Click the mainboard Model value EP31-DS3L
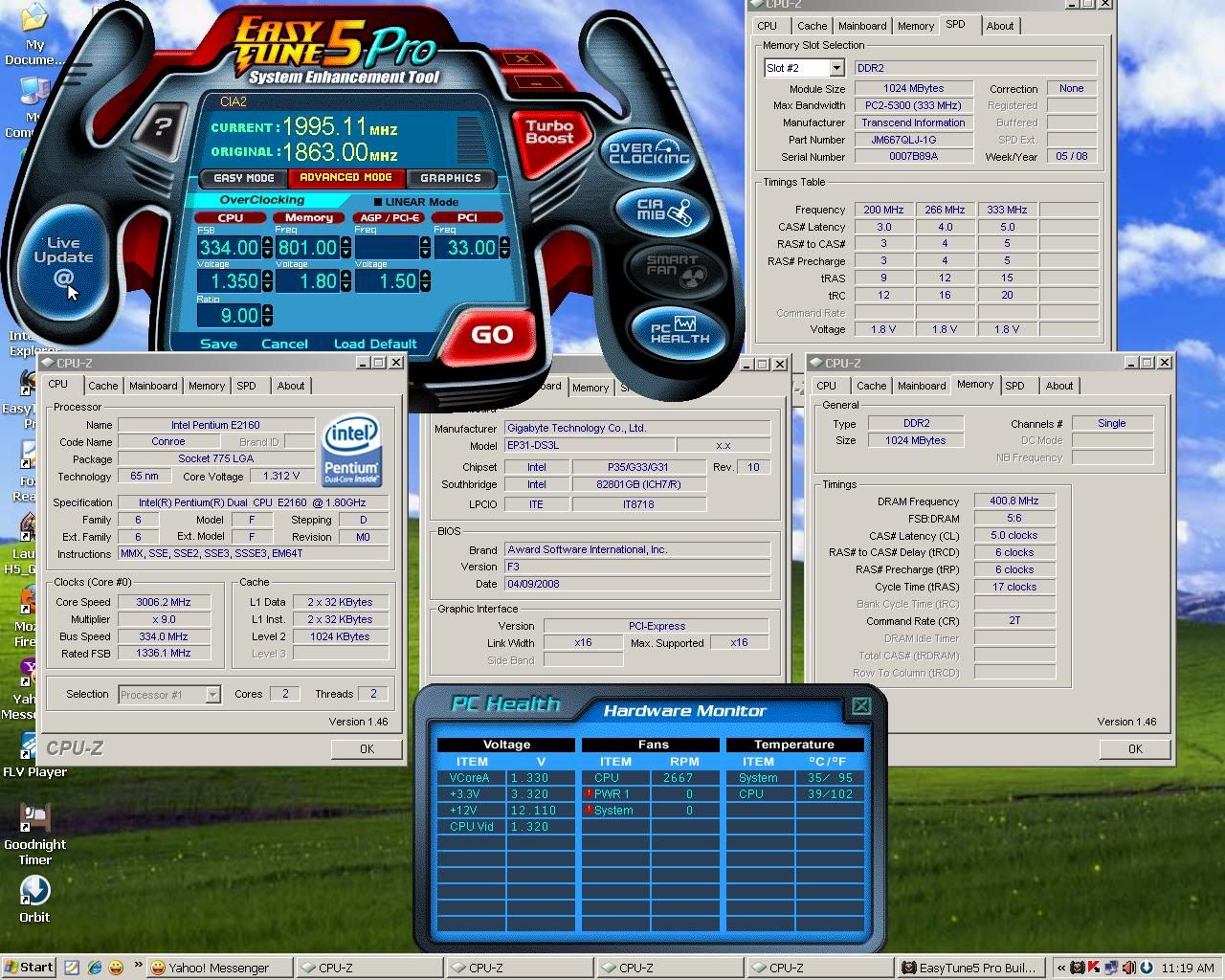 [x=590, y=445]
